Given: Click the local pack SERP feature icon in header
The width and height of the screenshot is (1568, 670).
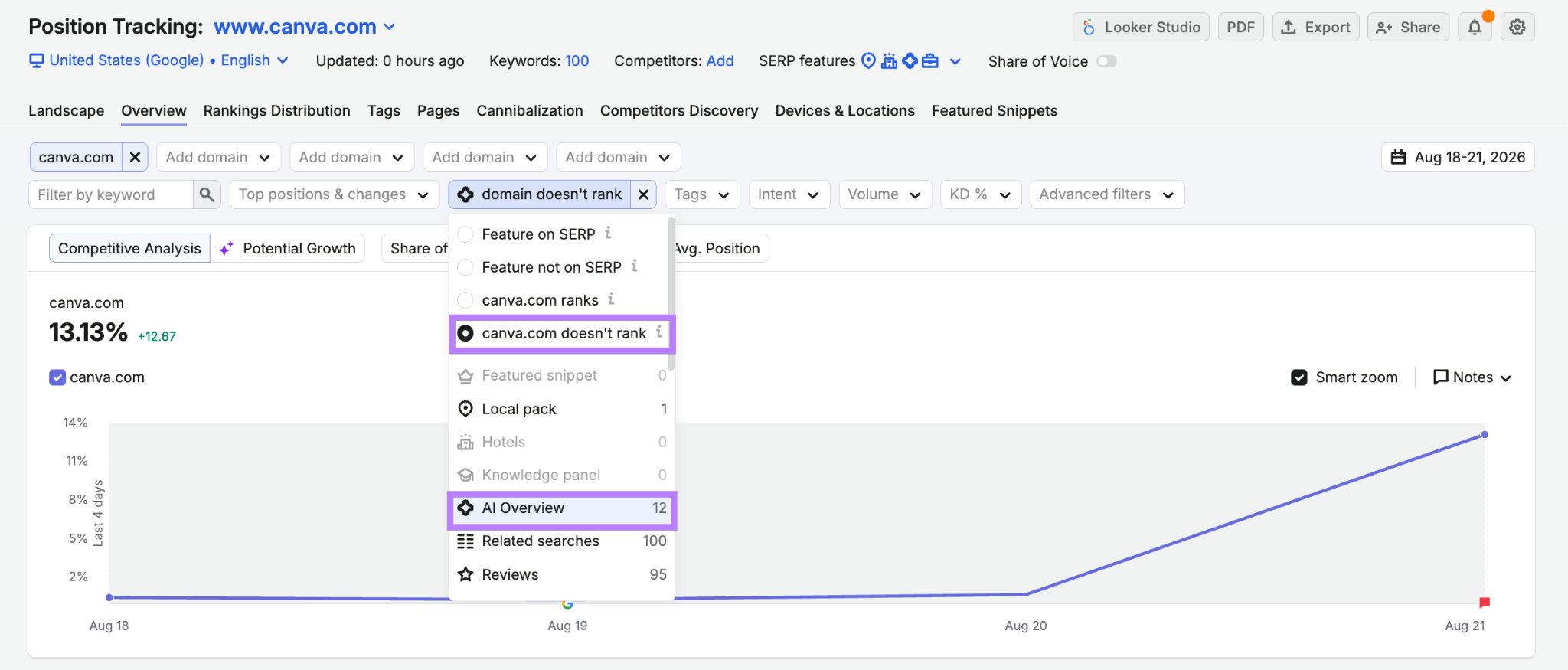Looking at the screenshot, I should [868, 60].
